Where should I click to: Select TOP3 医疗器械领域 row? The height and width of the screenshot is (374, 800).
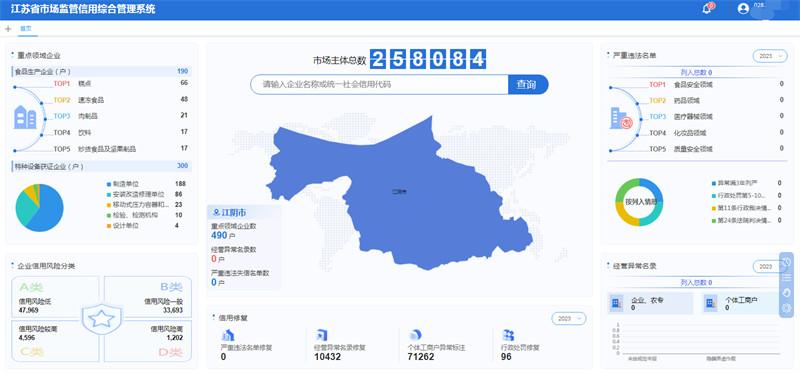click(x=716, y=117)
